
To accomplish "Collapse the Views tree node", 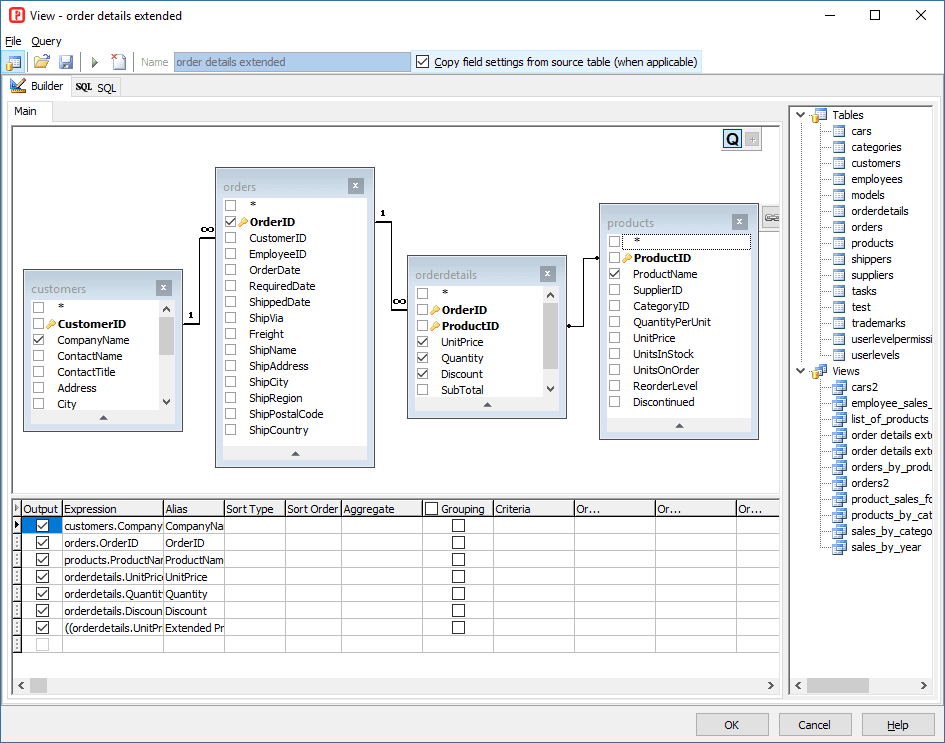I will click(x=801, y=371).
